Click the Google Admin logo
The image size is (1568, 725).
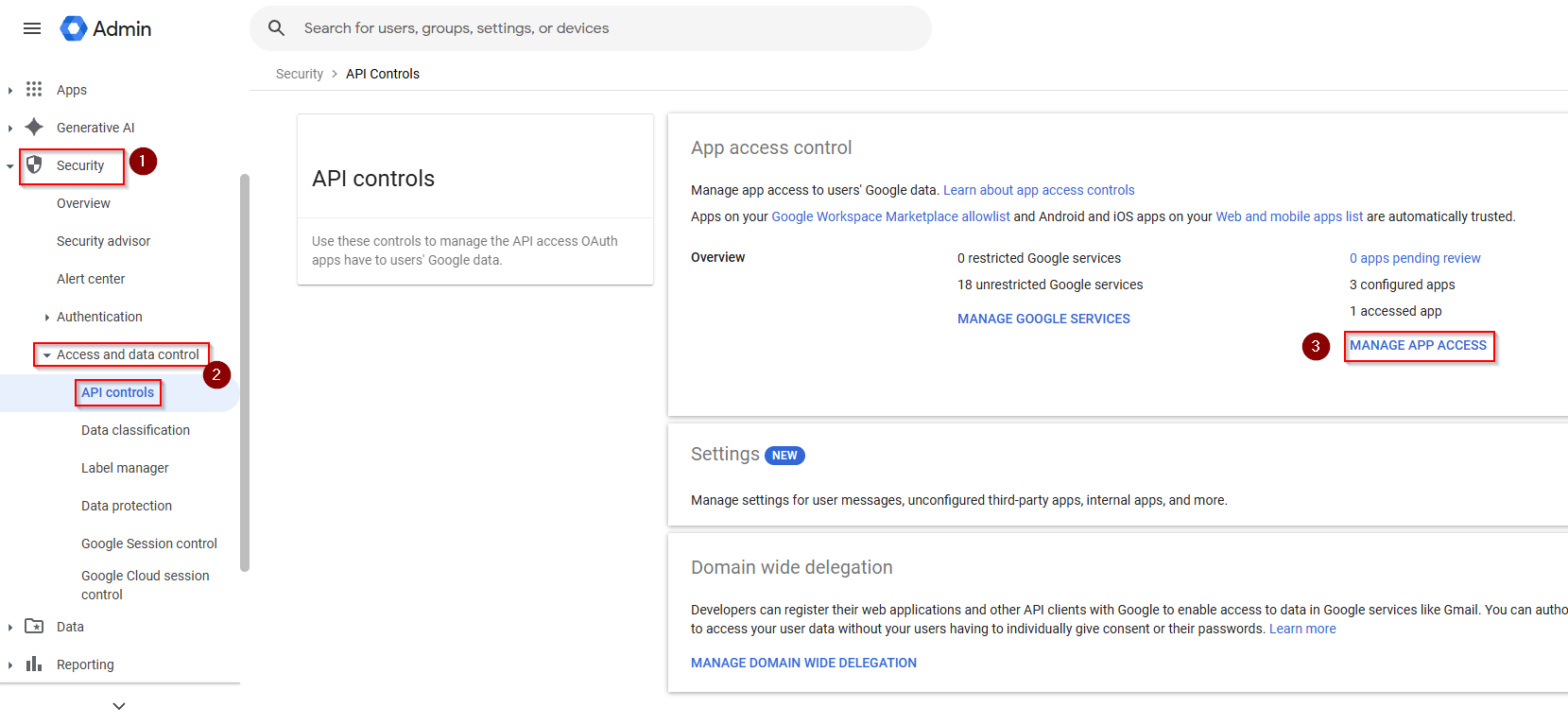74,28
